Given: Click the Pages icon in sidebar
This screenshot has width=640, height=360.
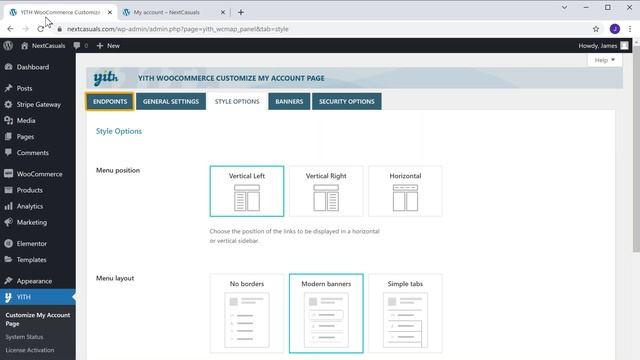Looking at the screenshot, I should (x=9, y=137).
